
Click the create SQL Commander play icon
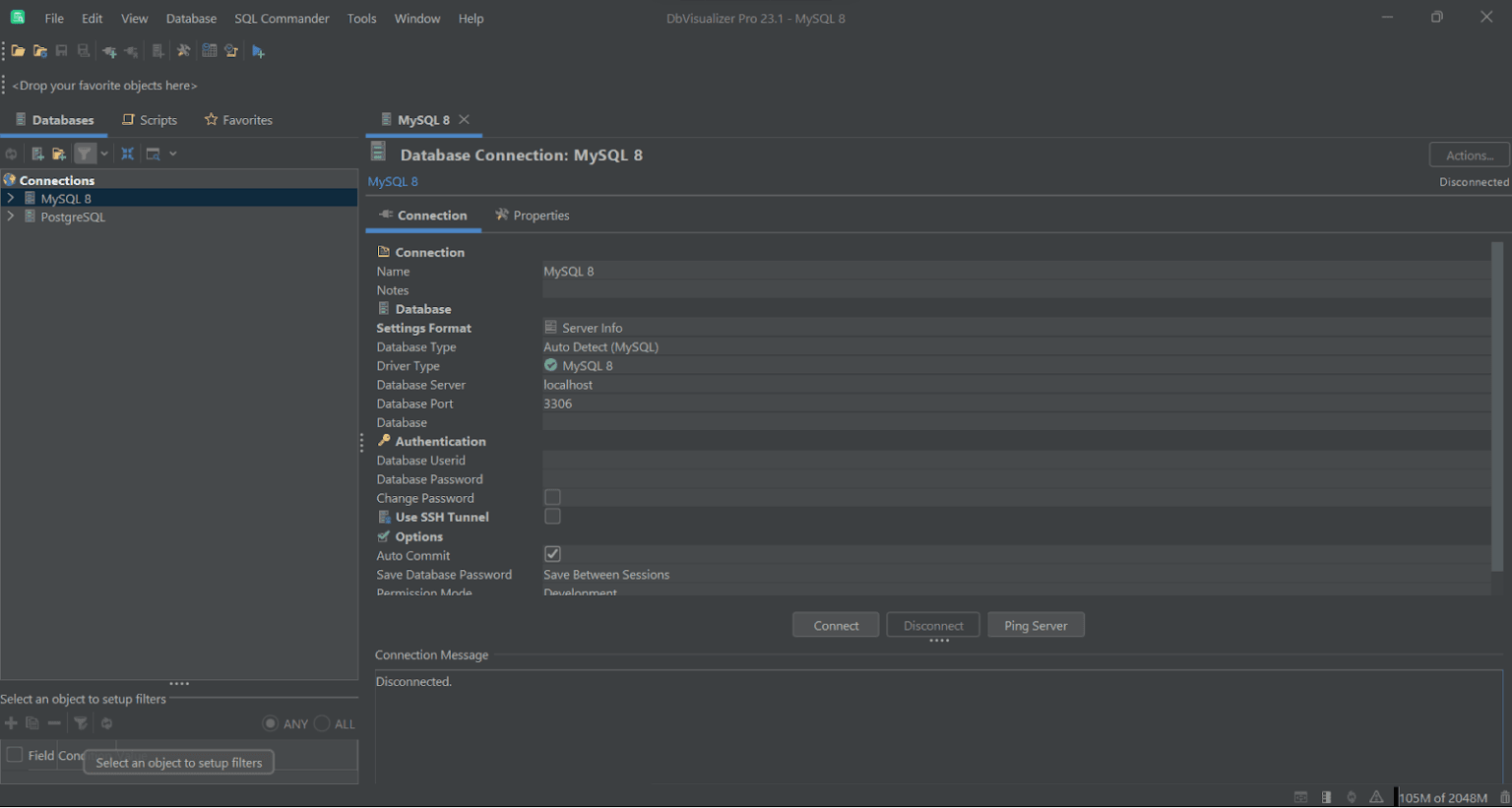click(x=258, y=51)
